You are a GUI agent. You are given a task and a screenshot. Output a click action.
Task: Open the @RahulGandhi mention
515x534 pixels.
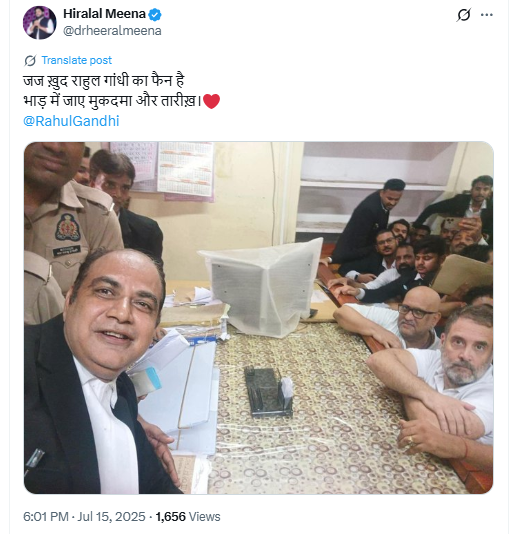71,121
